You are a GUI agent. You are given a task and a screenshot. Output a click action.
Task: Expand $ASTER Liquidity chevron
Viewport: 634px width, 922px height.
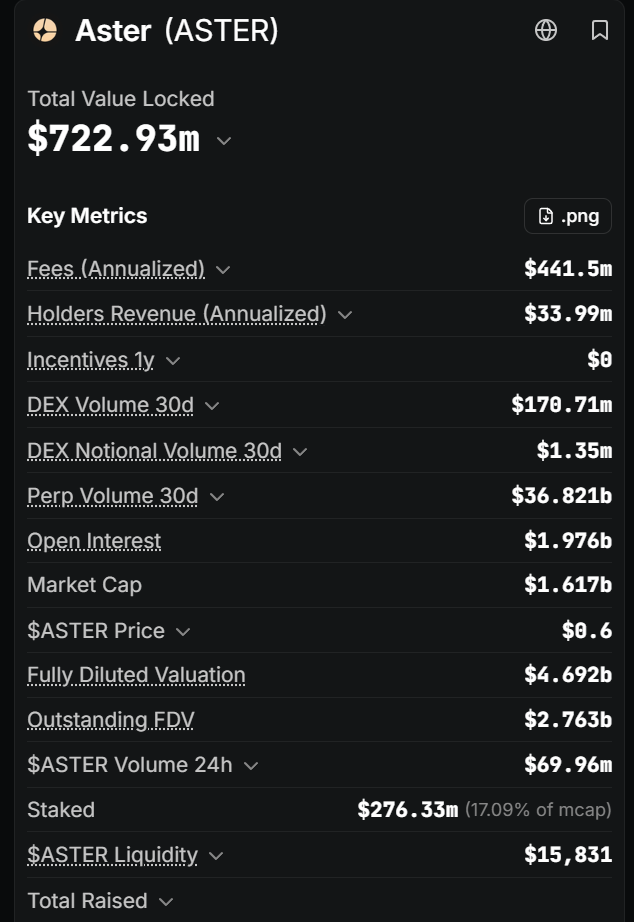pyautogui.click(x=216, y=856)
